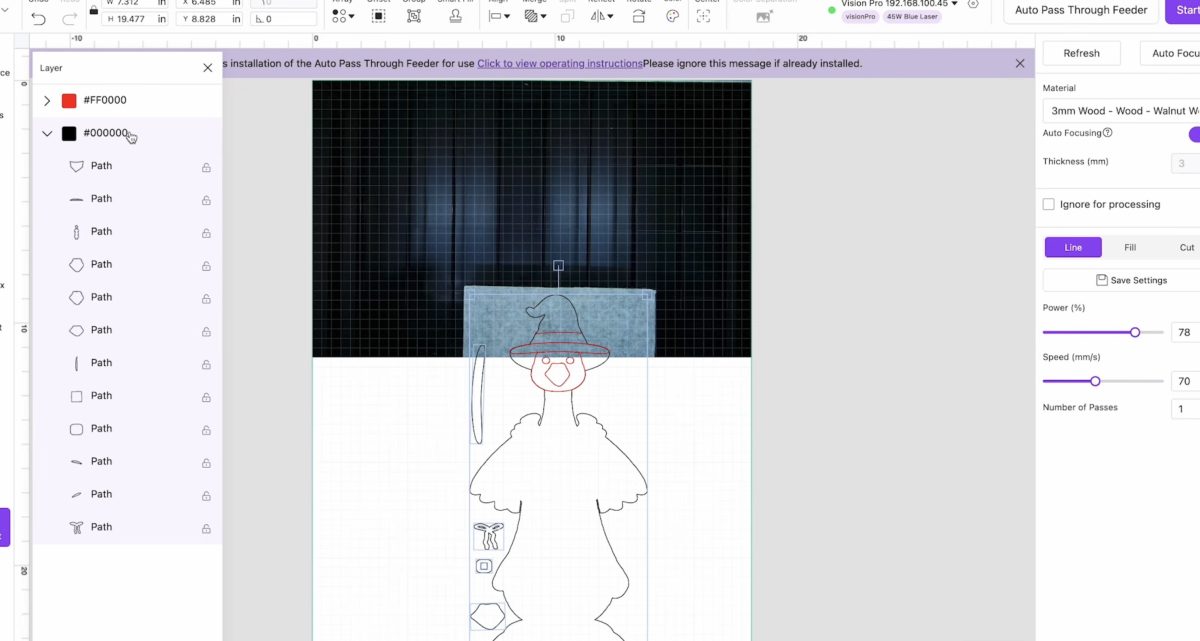Select the red #FF0000 color swatch
The height and width of the screenshot is (641, 1200).
69,101
